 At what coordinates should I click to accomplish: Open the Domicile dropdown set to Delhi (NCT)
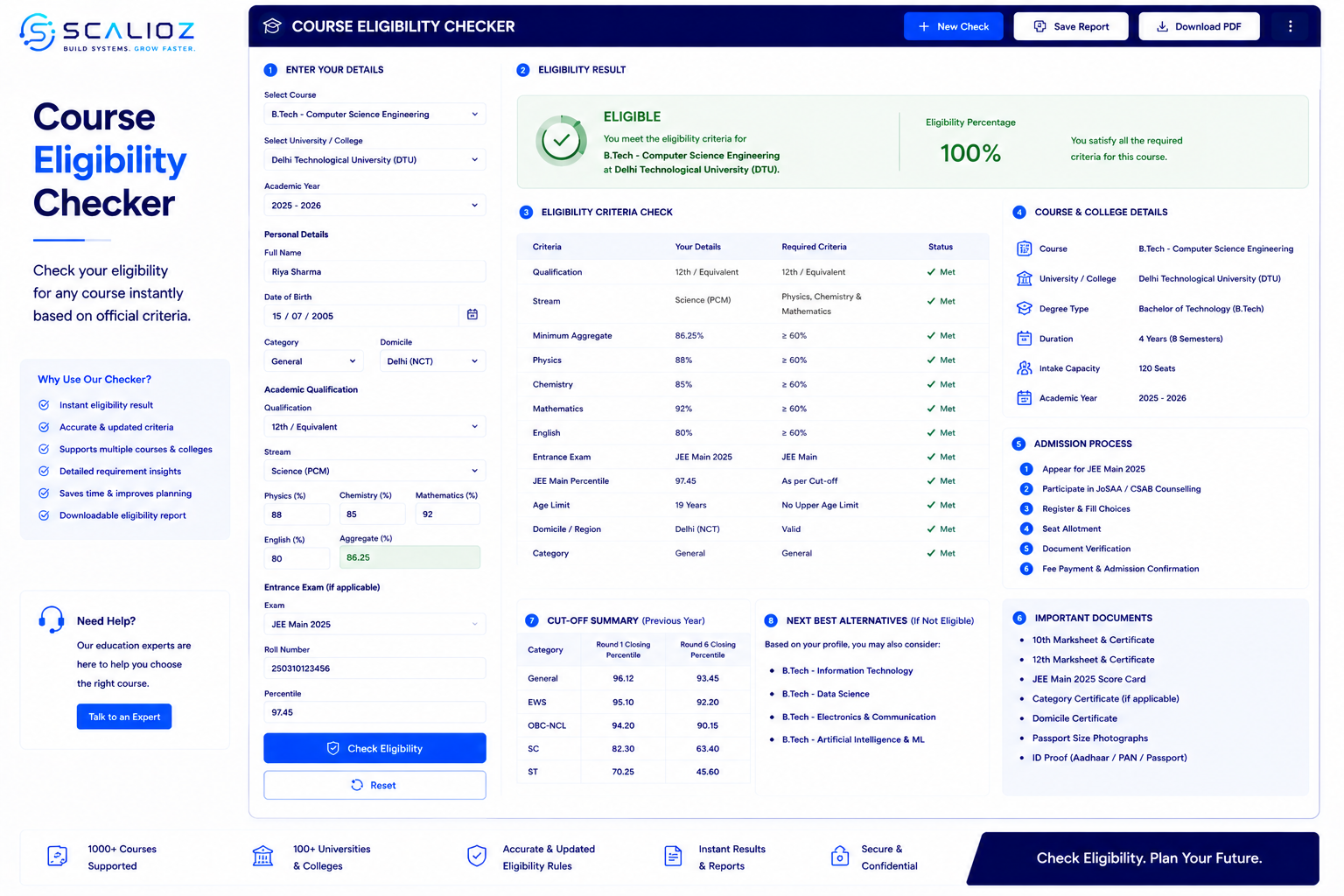tap(432, 361)
